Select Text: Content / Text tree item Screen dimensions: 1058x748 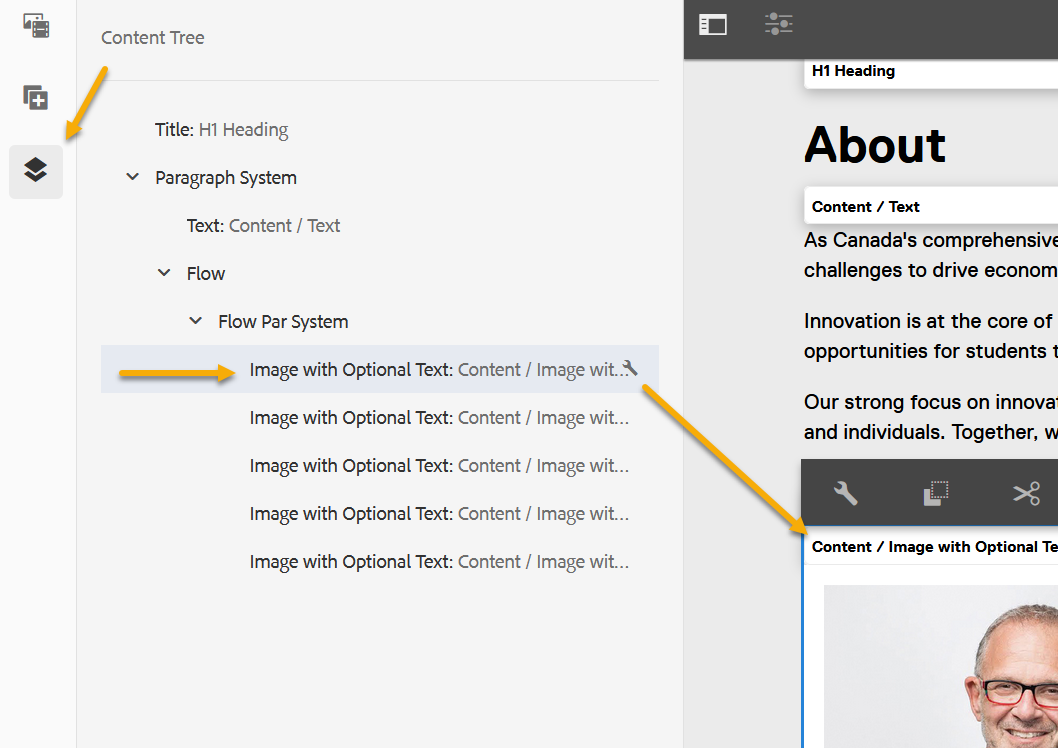(263, 226)
